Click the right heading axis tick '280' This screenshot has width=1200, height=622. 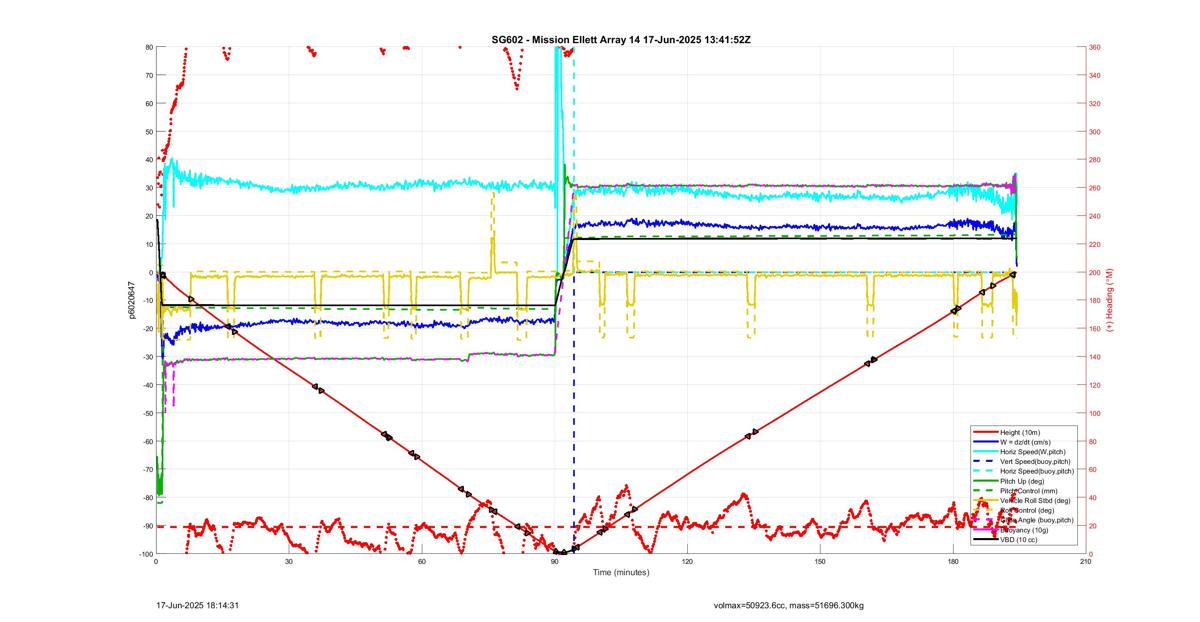tap(1095, 160)
